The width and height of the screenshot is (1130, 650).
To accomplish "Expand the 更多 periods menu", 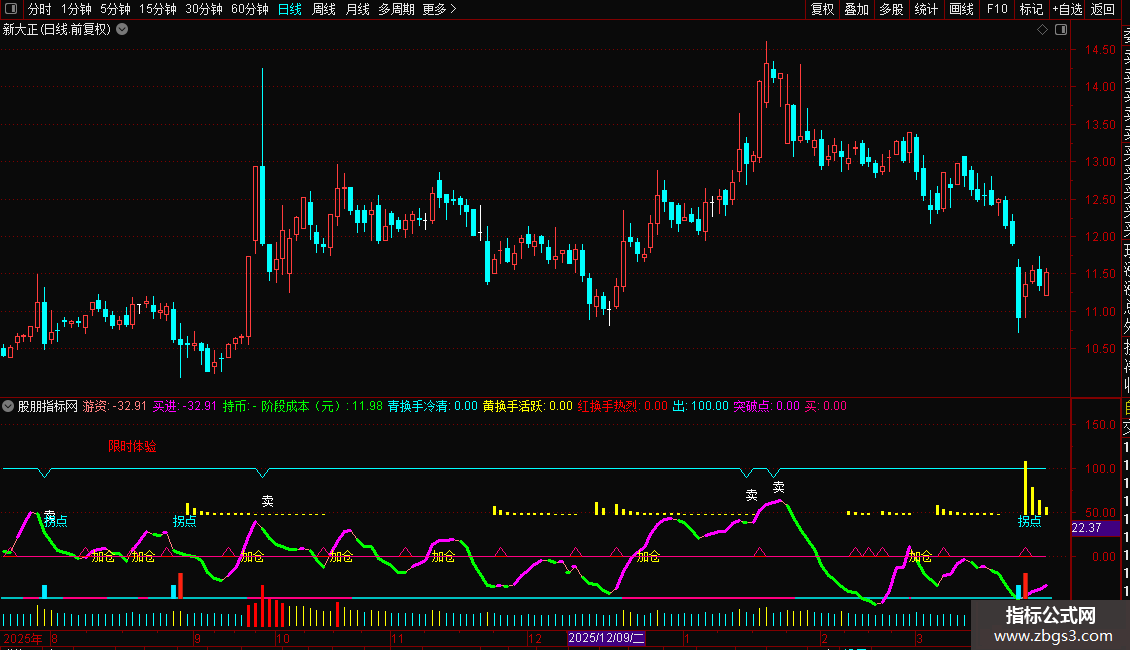I will coord(440,9).
